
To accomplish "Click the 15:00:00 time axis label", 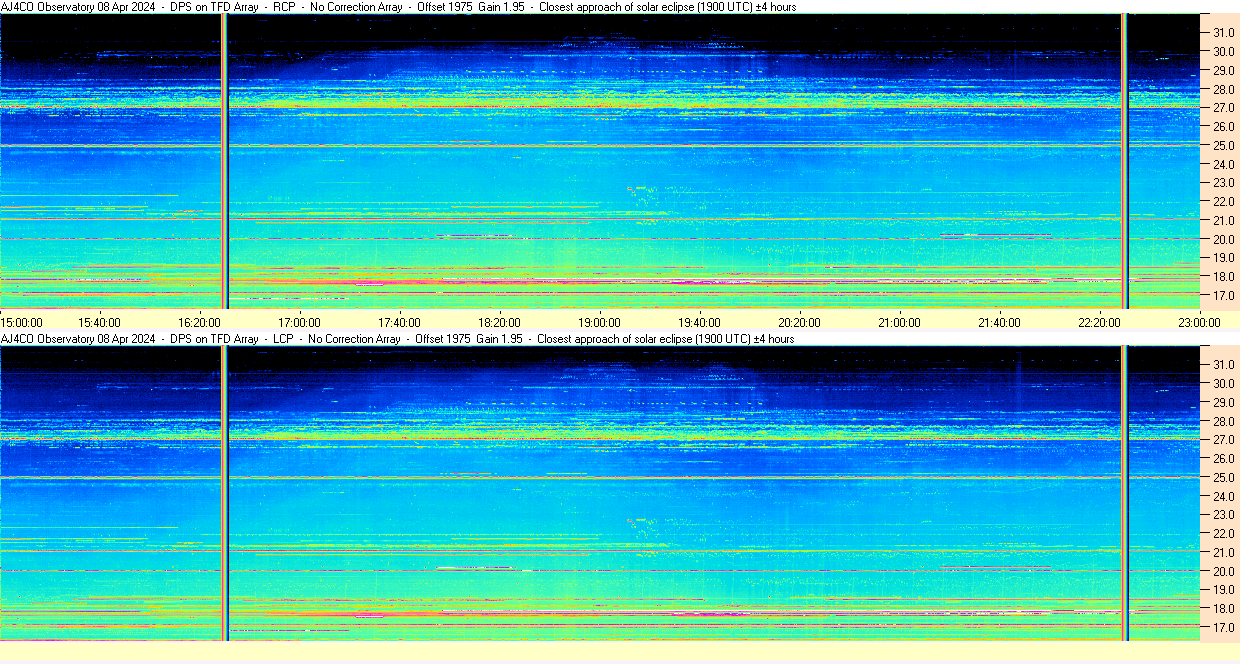I will click(22, 322).
